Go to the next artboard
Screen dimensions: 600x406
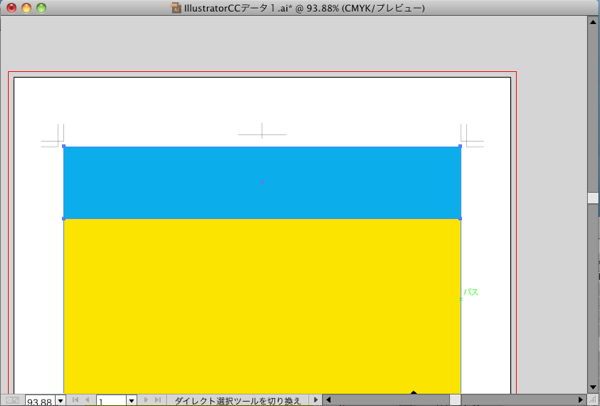[144, 400]
